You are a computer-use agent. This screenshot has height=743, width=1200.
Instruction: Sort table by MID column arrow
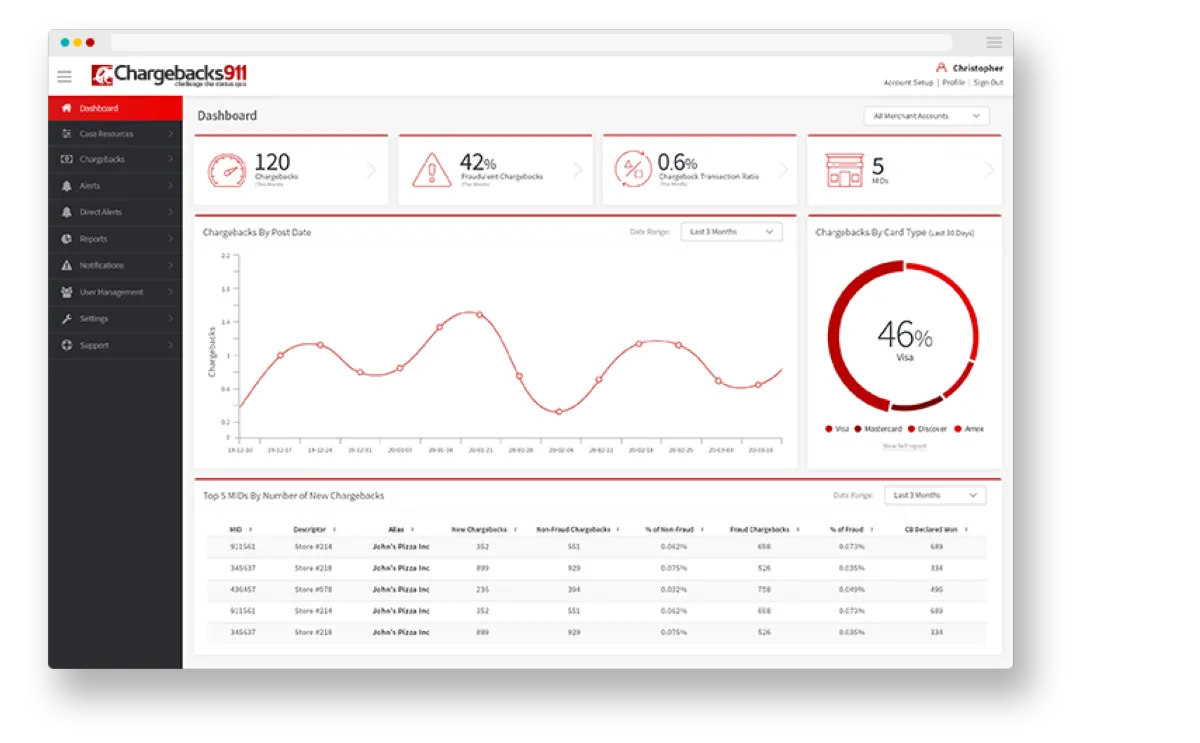(x=250, y=529)
